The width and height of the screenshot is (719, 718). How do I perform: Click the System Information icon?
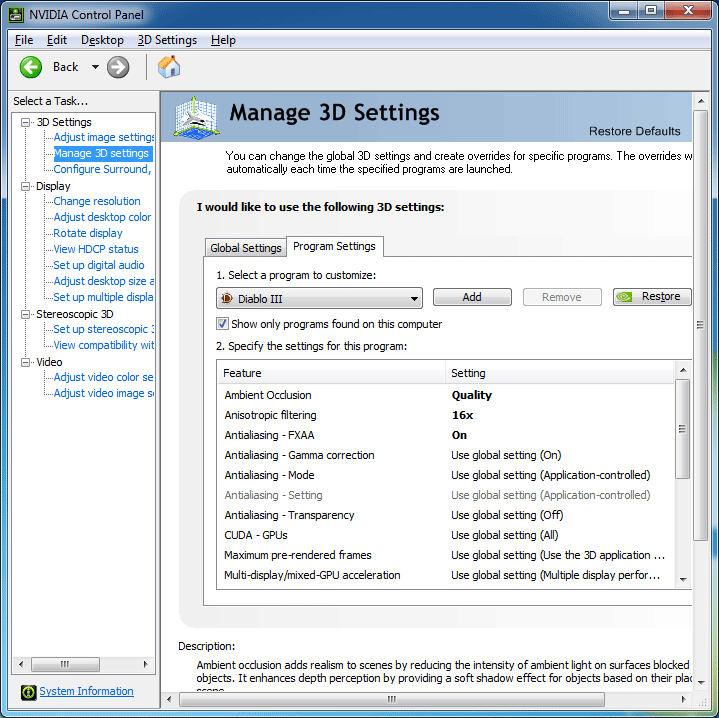[x=28, y=692]
